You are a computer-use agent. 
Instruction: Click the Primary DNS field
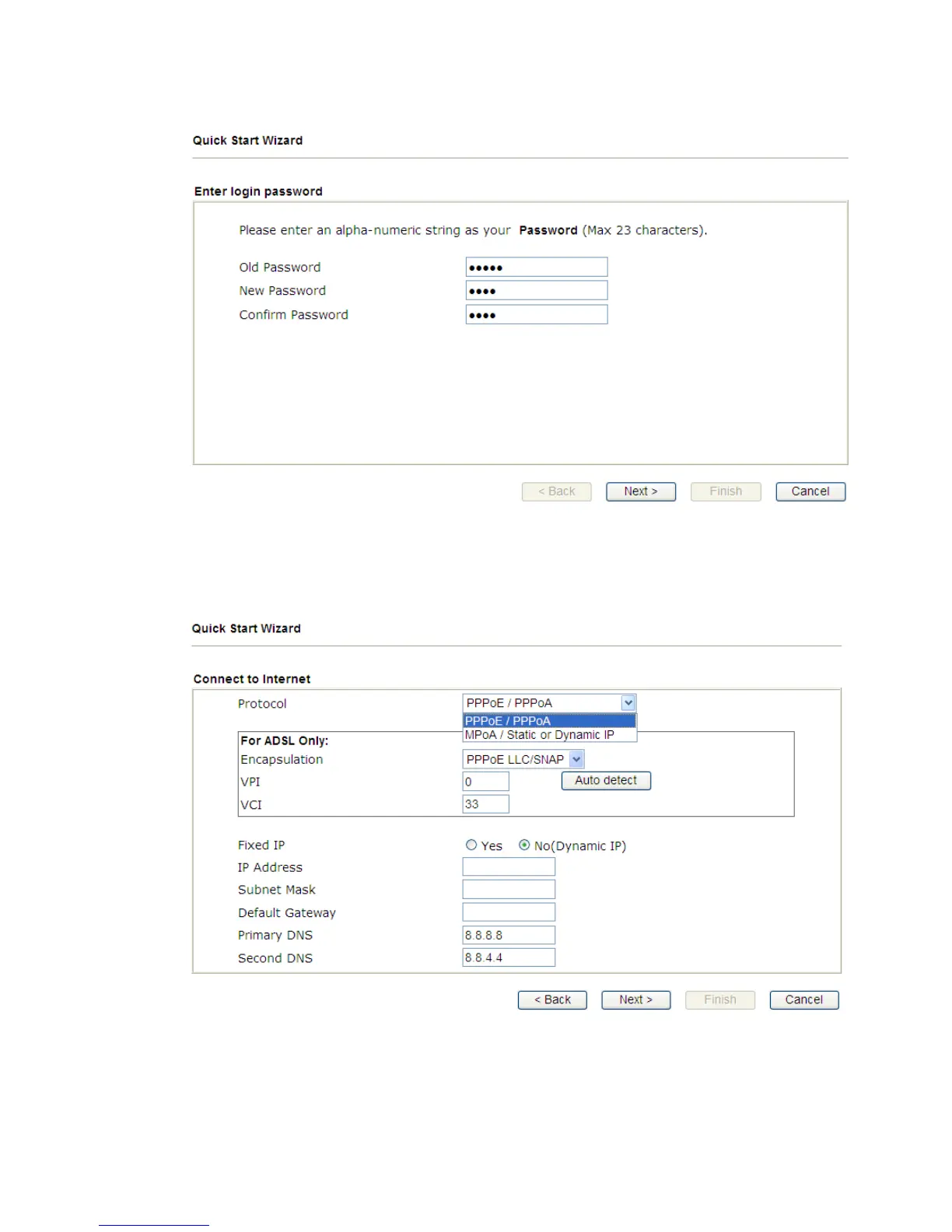(x=509, y=936)
